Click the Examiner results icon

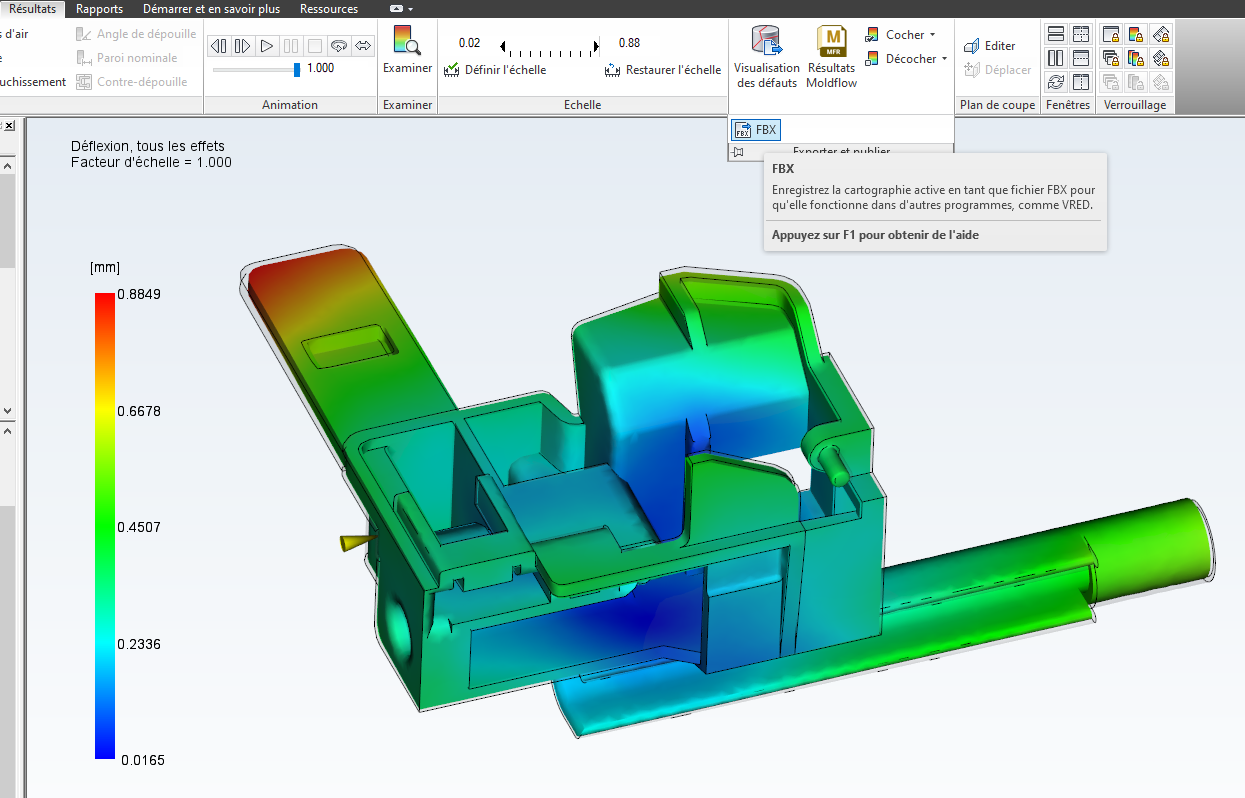click(x=407, y=41)
